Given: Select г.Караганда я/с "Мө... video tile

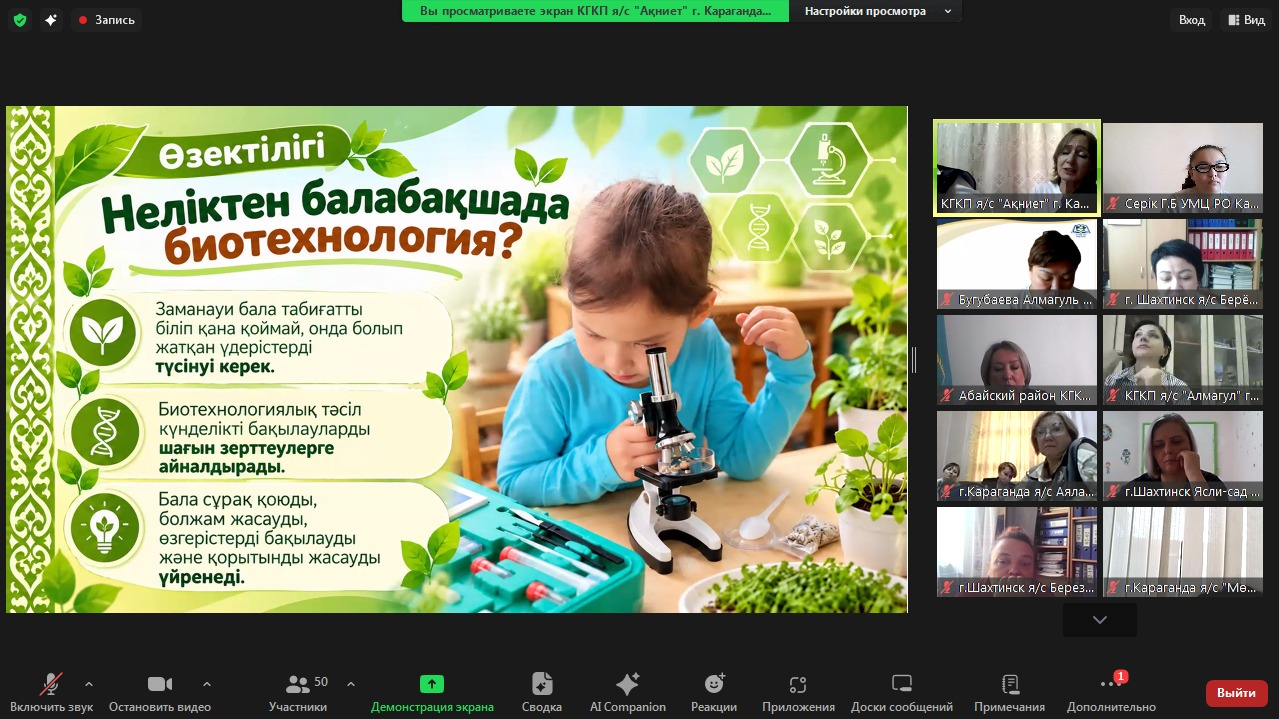Looking at the screenshot, I should tap(1183, 552).
